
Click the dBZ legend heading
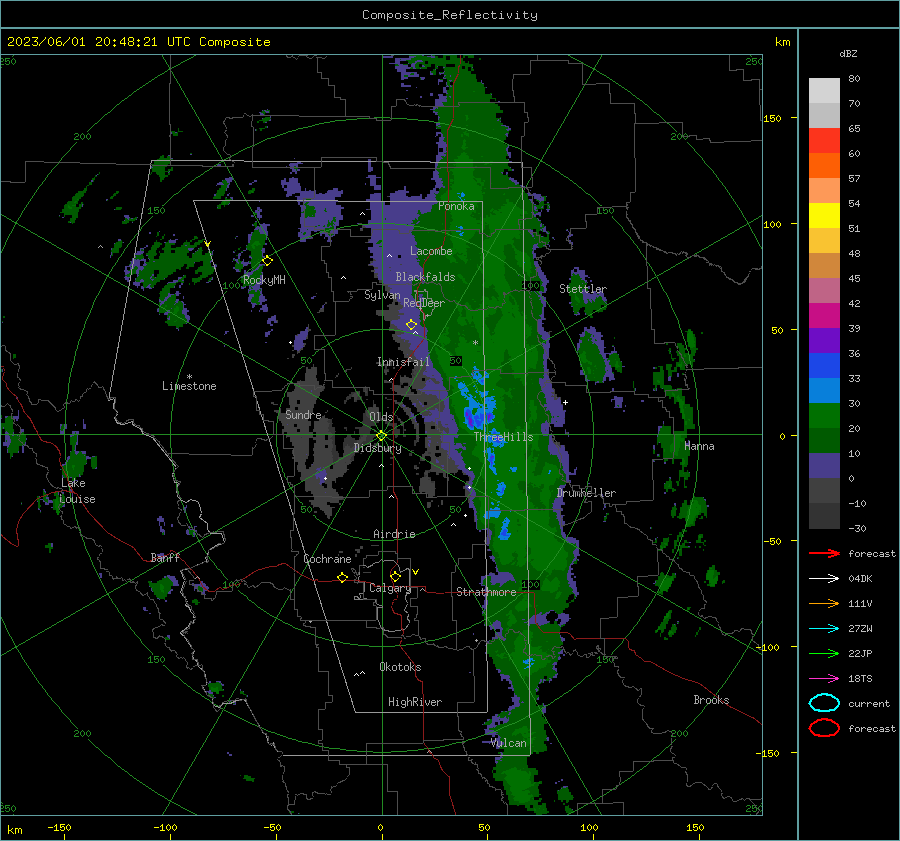(848, 53)
